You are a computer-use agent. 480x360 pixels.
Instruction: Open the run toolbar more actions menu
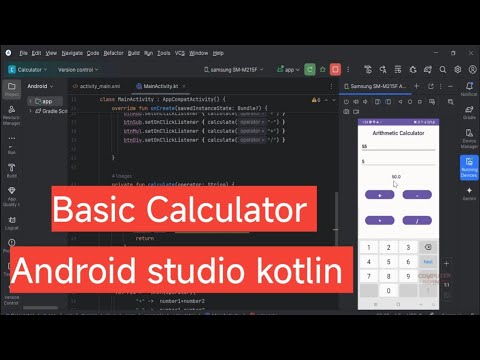click(x=348, y=69)
